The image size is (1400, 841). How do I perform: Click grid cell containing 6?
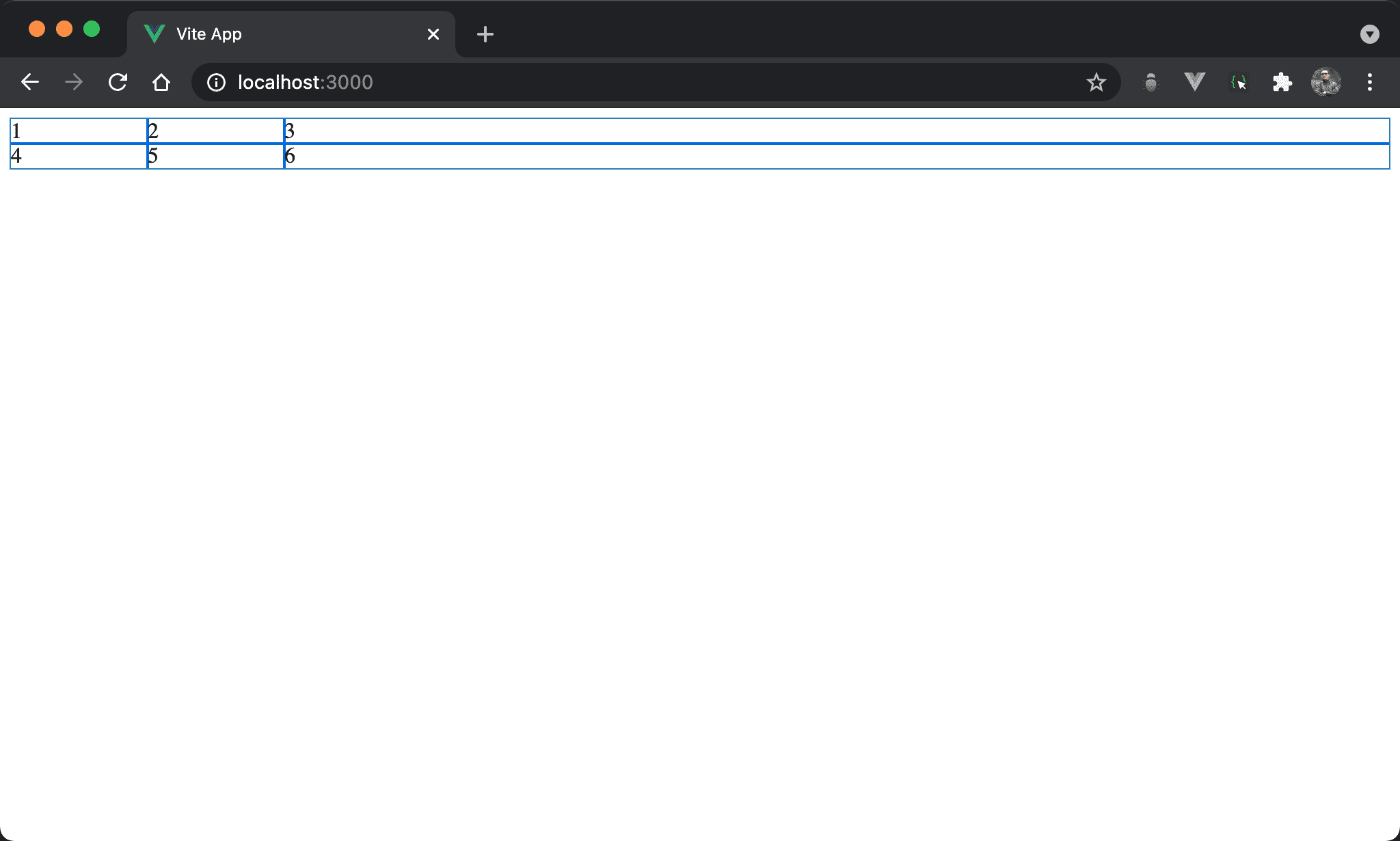click(837, 156)
